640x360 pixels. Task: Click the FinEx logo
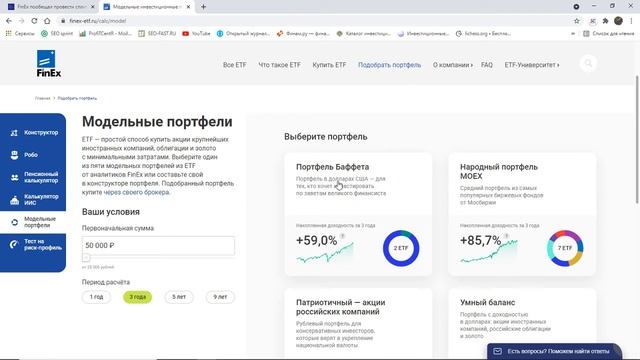click(x=49, y=64)
